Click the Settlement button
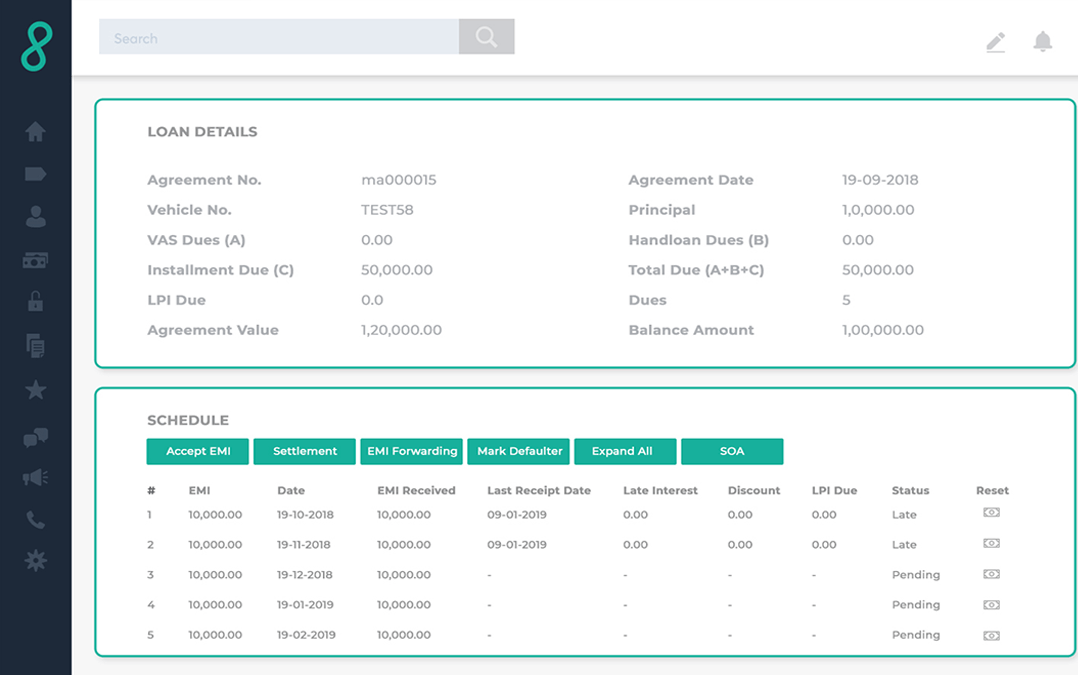This screenshot has width=1078, height=675. tap(304, 451)
